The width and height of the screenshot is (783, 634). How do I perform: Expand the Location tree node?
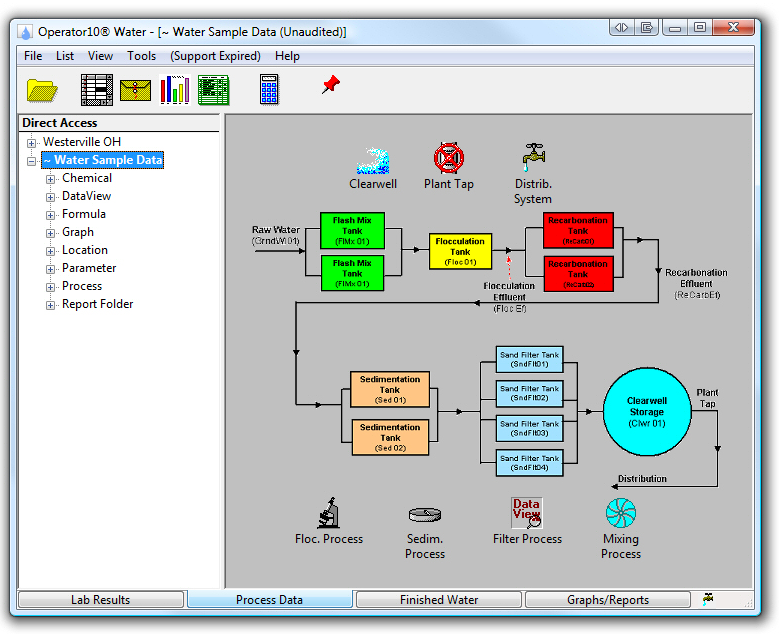click(x=50, y=251)
